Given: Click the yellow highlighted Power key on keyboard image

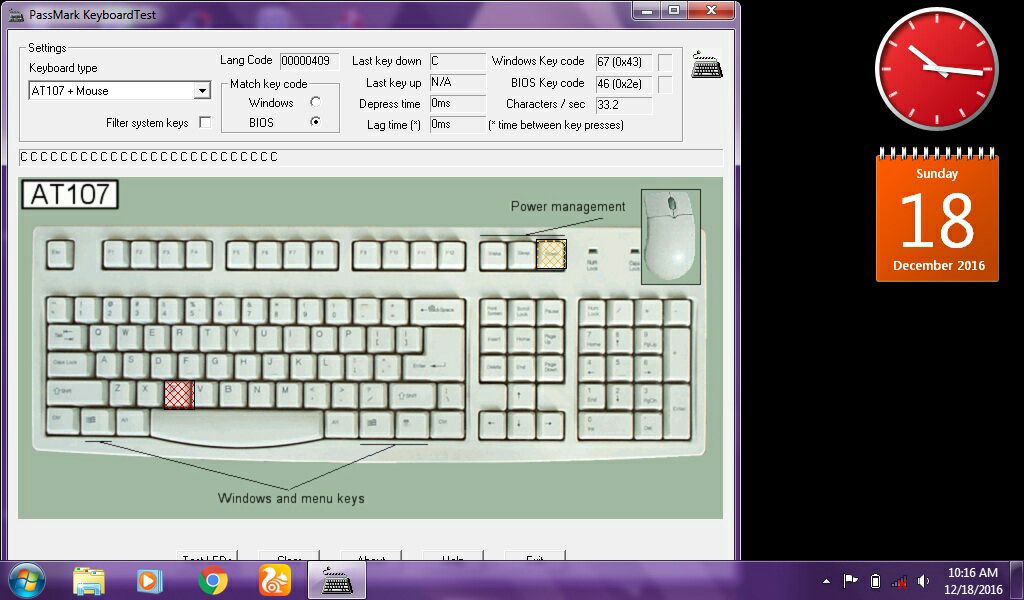Looking at the screenshot, I should point(551,255).
